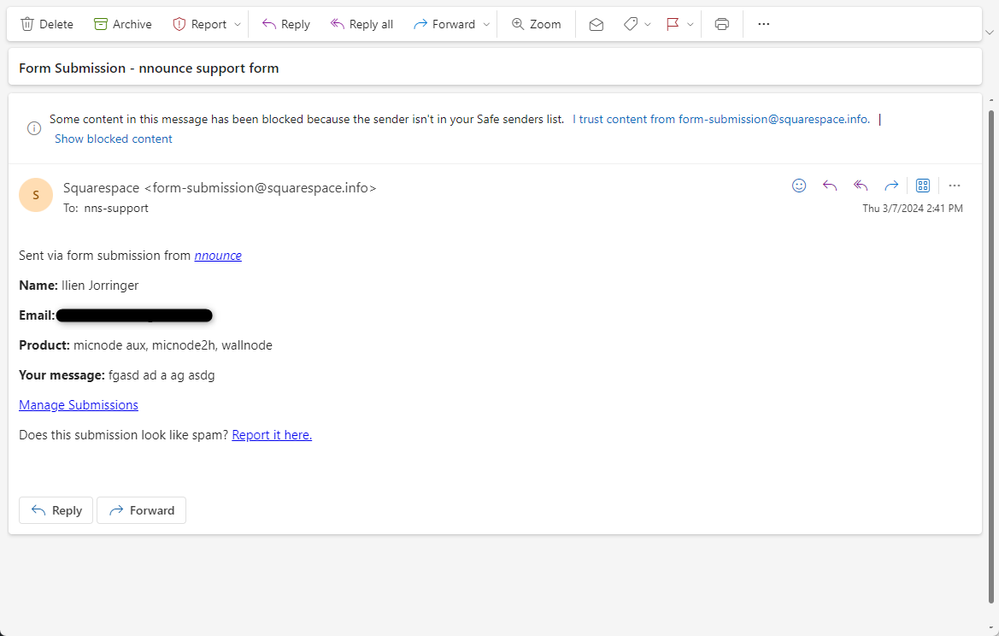Click the name Ilien Jorringer

[100, 285]
